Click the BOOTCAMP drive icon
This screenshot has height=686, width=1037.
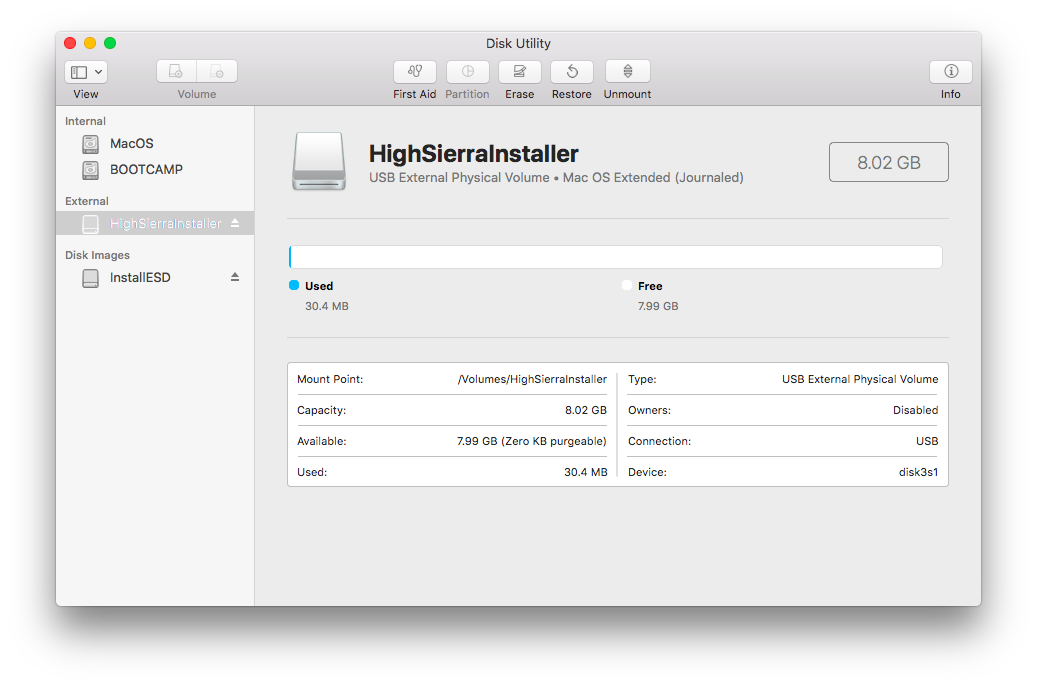coord(91,170)
